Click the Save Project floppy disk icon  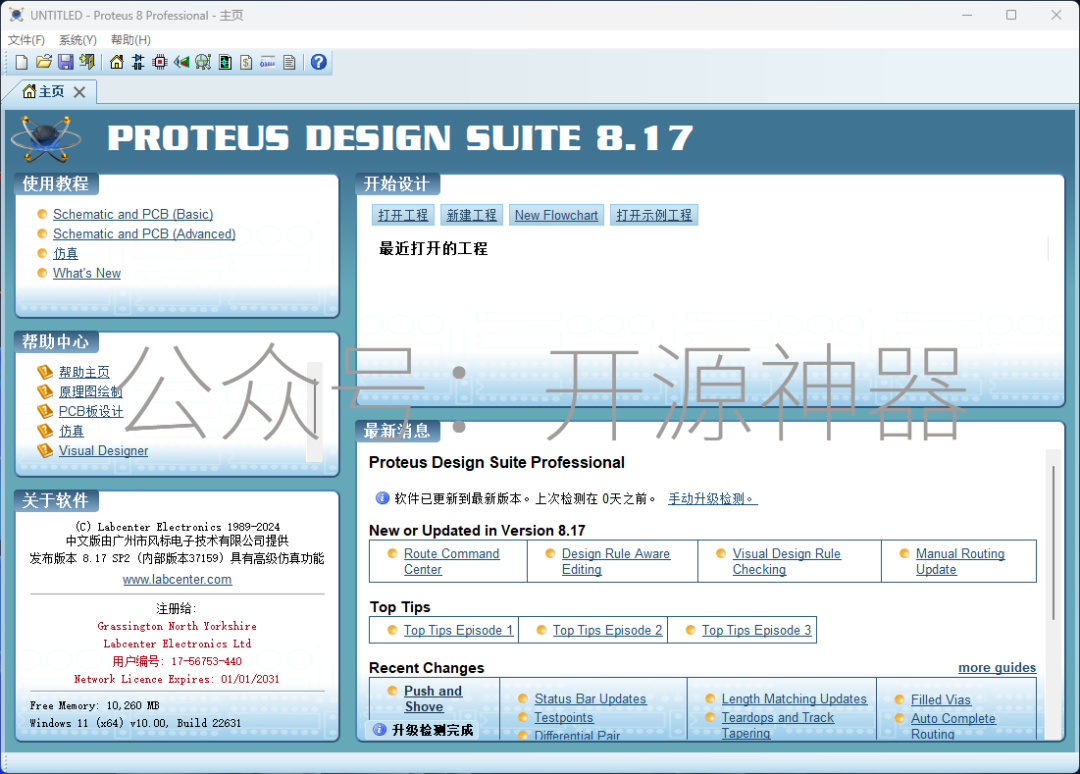[65, 63]
